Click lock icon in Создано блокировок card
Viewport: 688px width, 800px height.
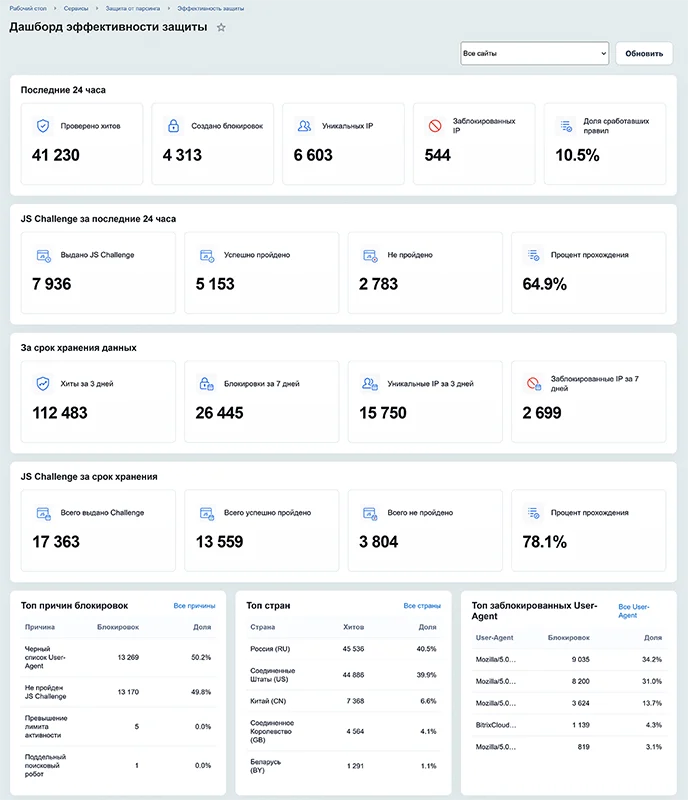174,126
